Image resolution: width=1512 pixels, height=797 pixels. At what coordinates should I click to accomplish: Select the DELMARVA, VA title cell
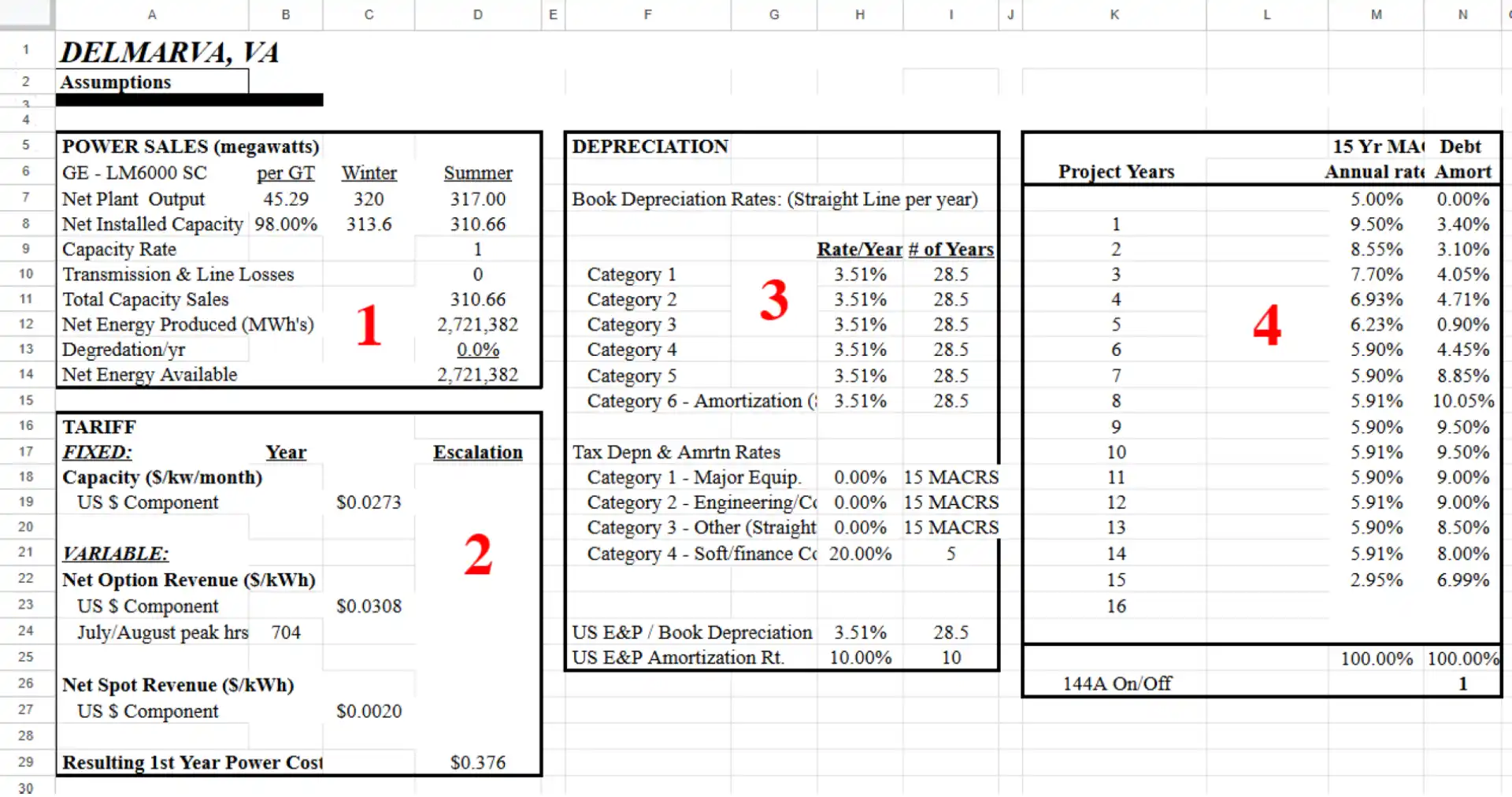(169, 52)
